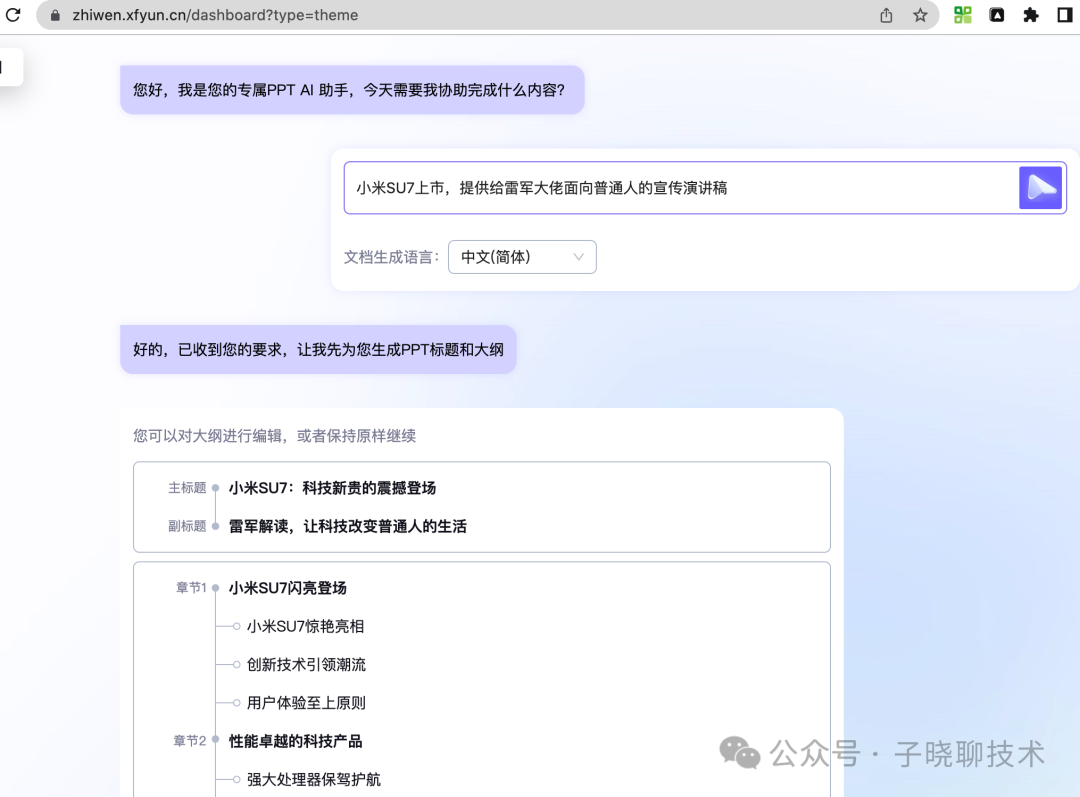Image resolution: width=1080 pixels, height=797 pixels.
Task: Select outline item 小米SU7惊艳亮相
Action: pos(305,626)
